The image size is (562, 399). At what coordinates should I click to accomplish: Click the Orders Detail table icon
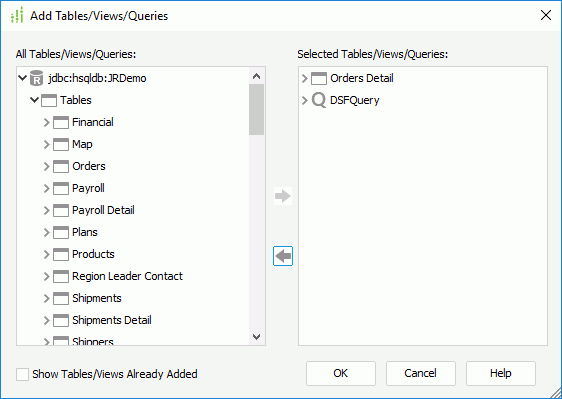point(319,78)
